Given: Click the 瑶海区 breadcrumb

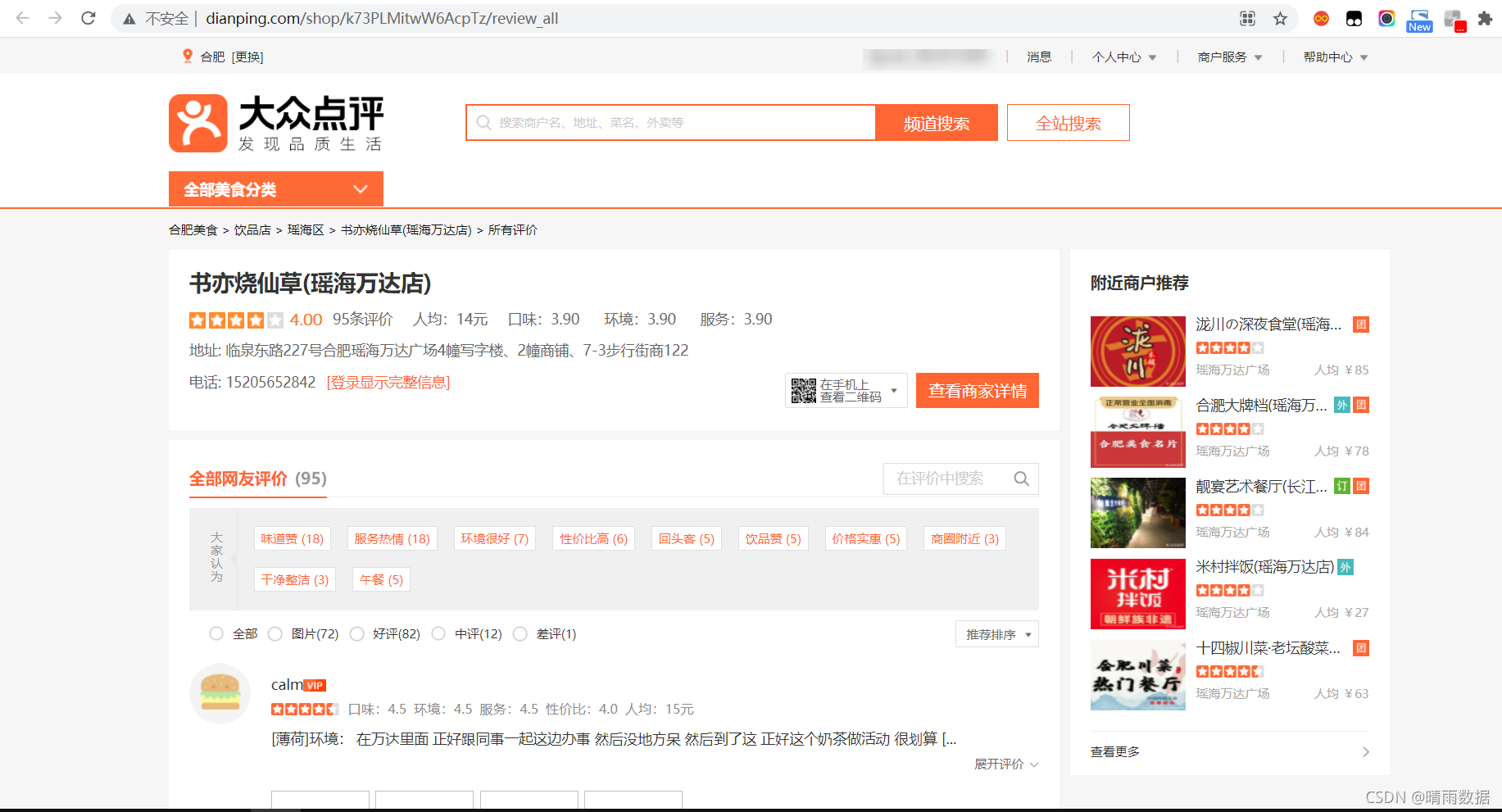Looking at the screenshot, I should point(306,230).
